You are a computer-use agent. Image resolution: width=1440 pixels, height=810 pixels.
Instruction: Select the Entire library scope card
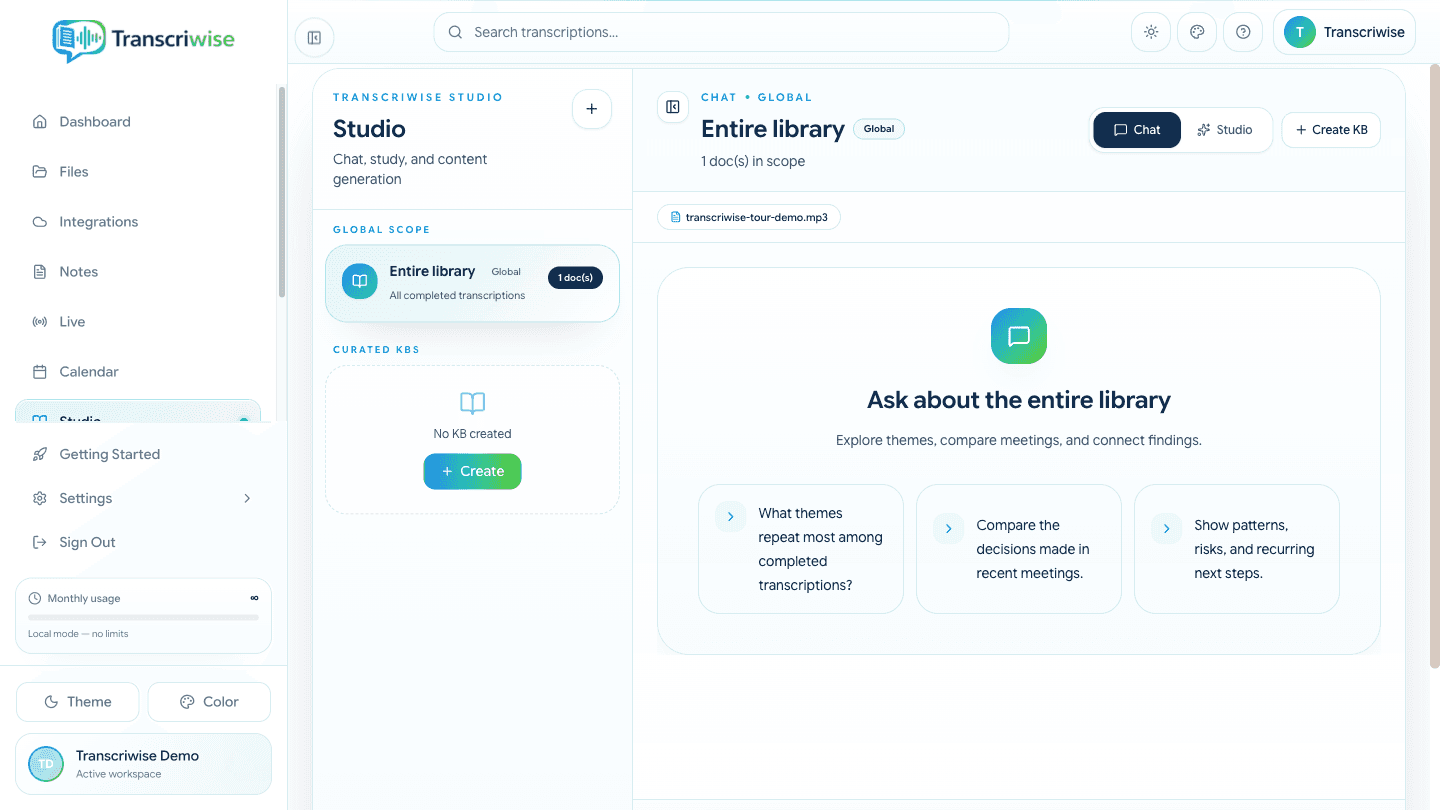(x=472, y=284)
